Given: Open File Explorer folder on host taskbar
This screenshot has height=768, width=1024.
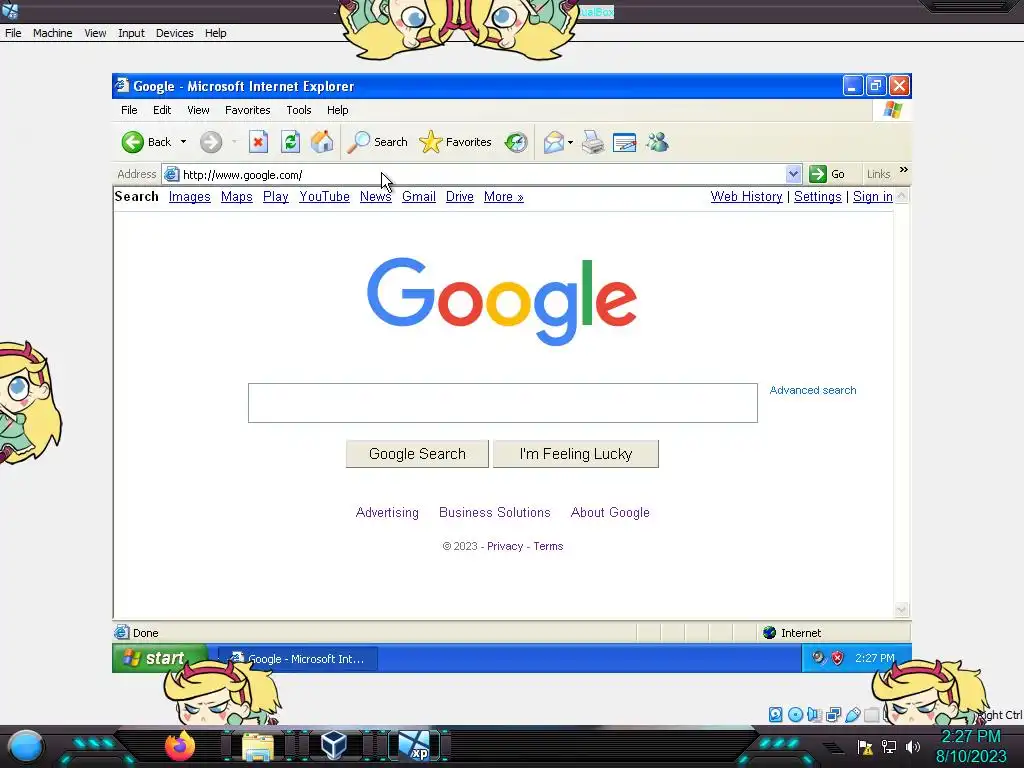Looking at the screenshot, I should (258, 746).
